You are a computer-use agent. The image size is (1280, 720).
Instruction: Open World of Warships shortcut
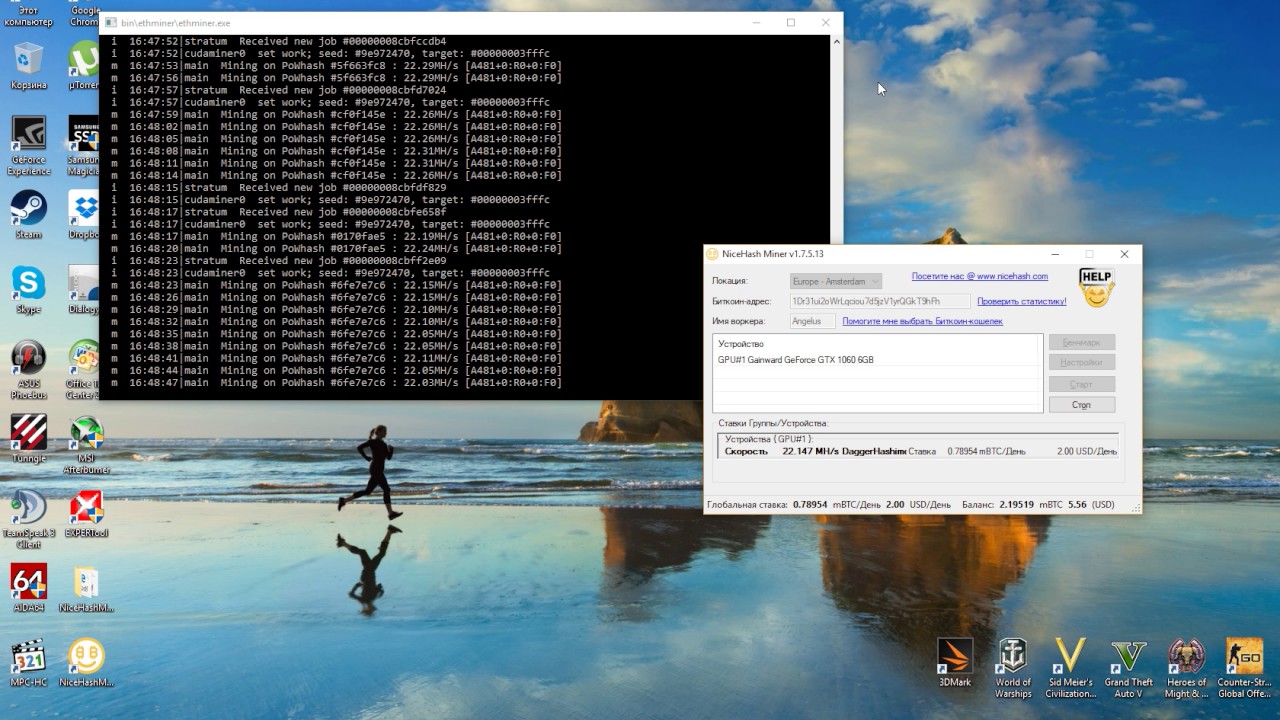(x=1013, y=668)
